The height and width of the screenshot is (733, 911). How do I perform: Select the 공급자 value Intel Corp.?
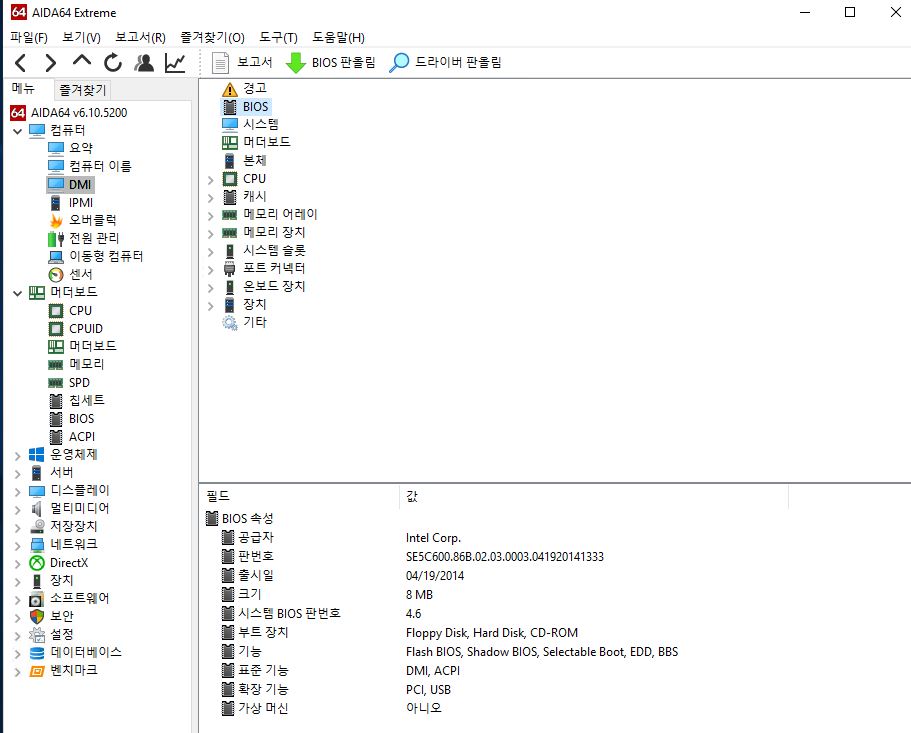(x=433, y=538)
